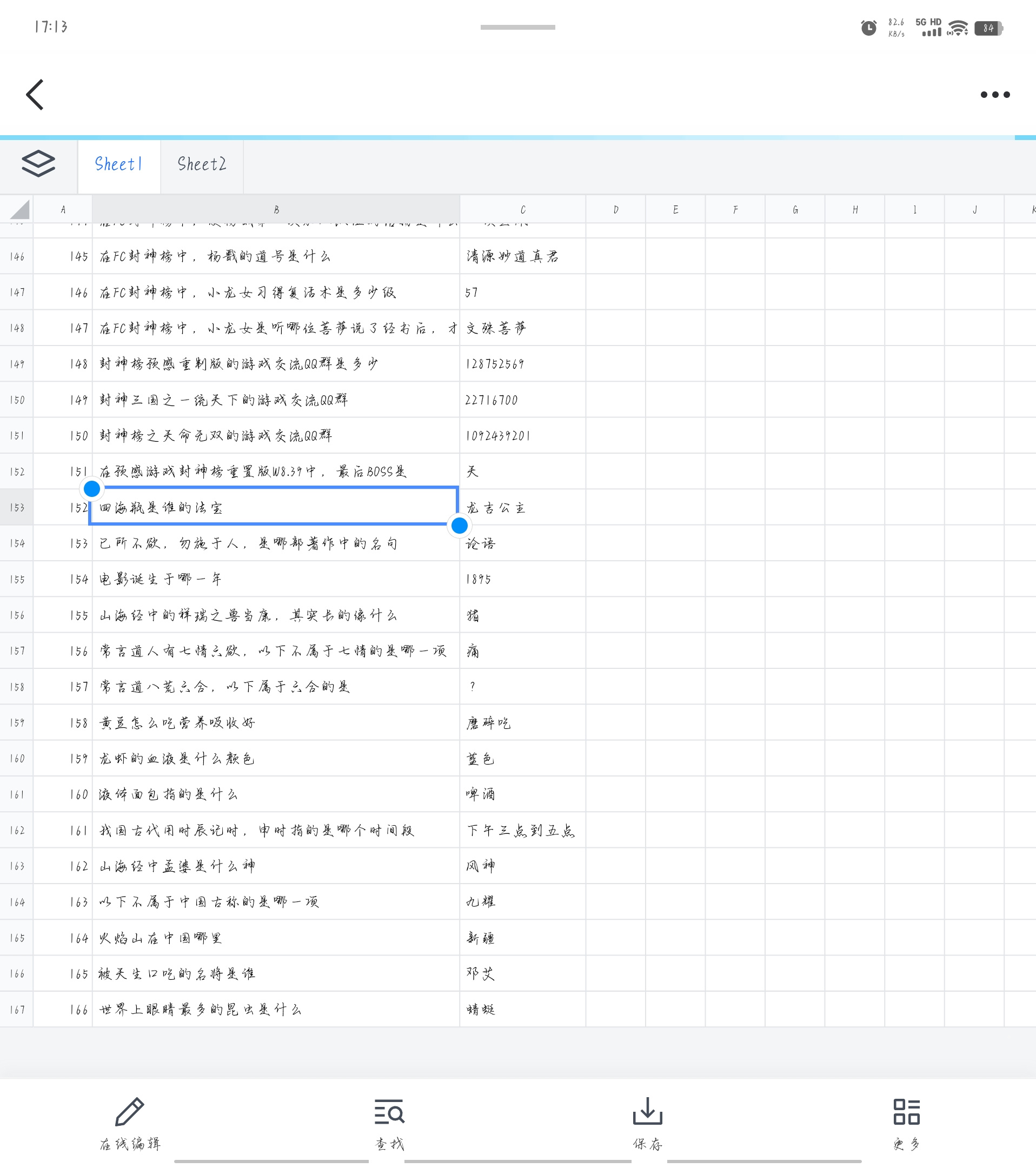1036x1168 pixels.
Task: Select the cell with number 128752569
Action: (x=522, y=364)
